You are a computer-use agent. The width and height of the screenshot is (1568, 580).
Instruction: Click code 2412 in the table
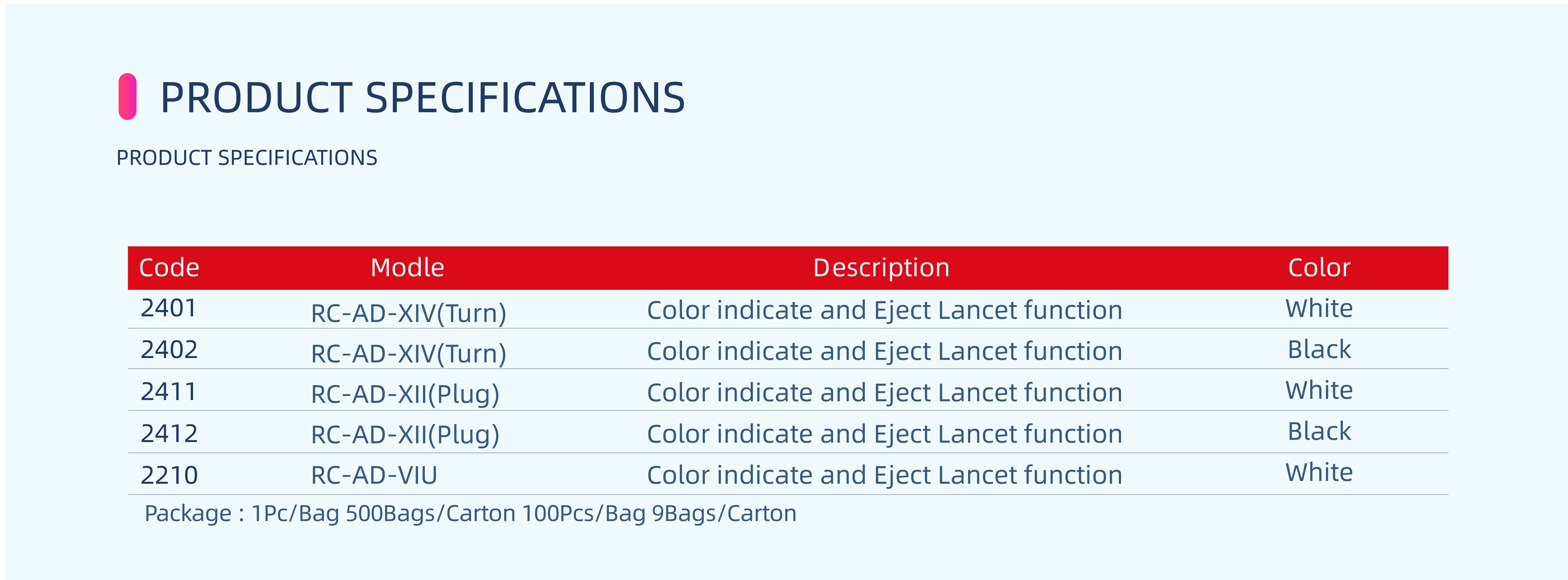(169, 434)
